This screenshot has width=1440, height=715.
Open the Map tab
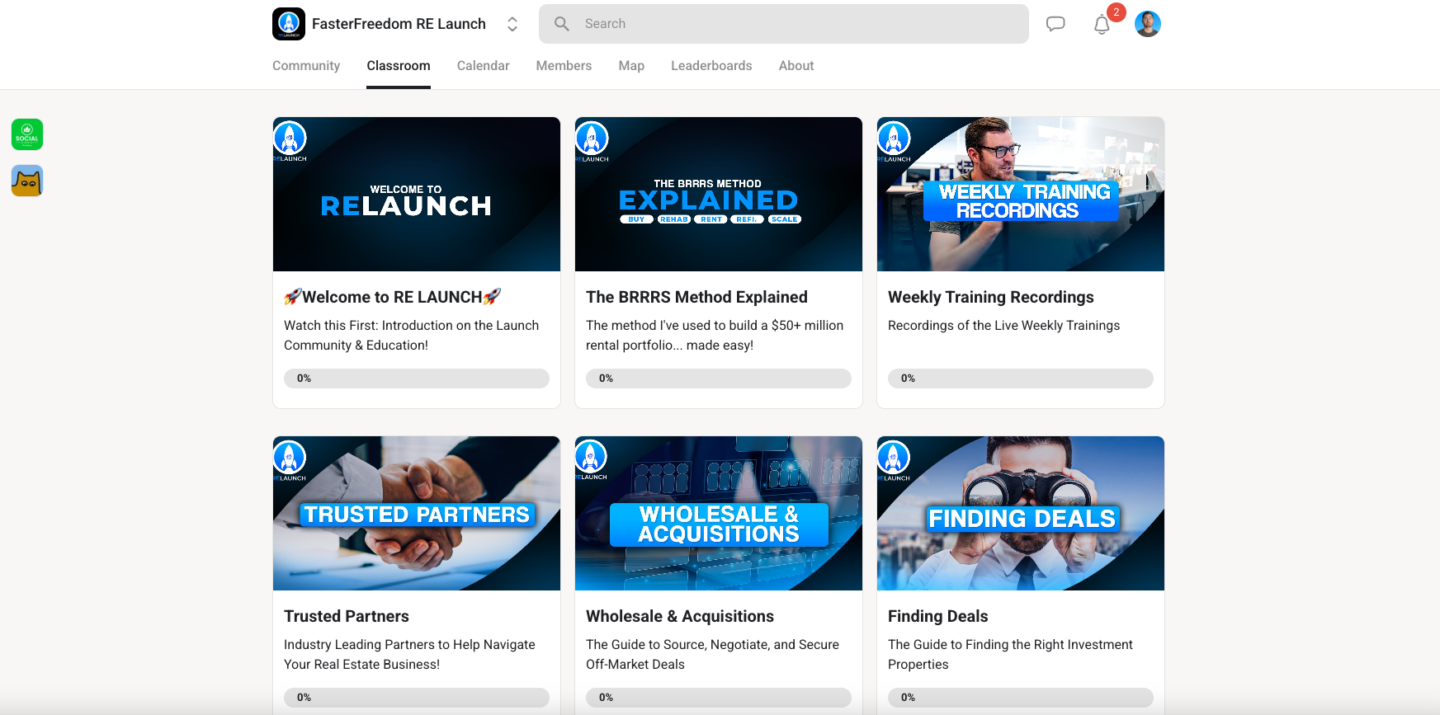[631, 66]
